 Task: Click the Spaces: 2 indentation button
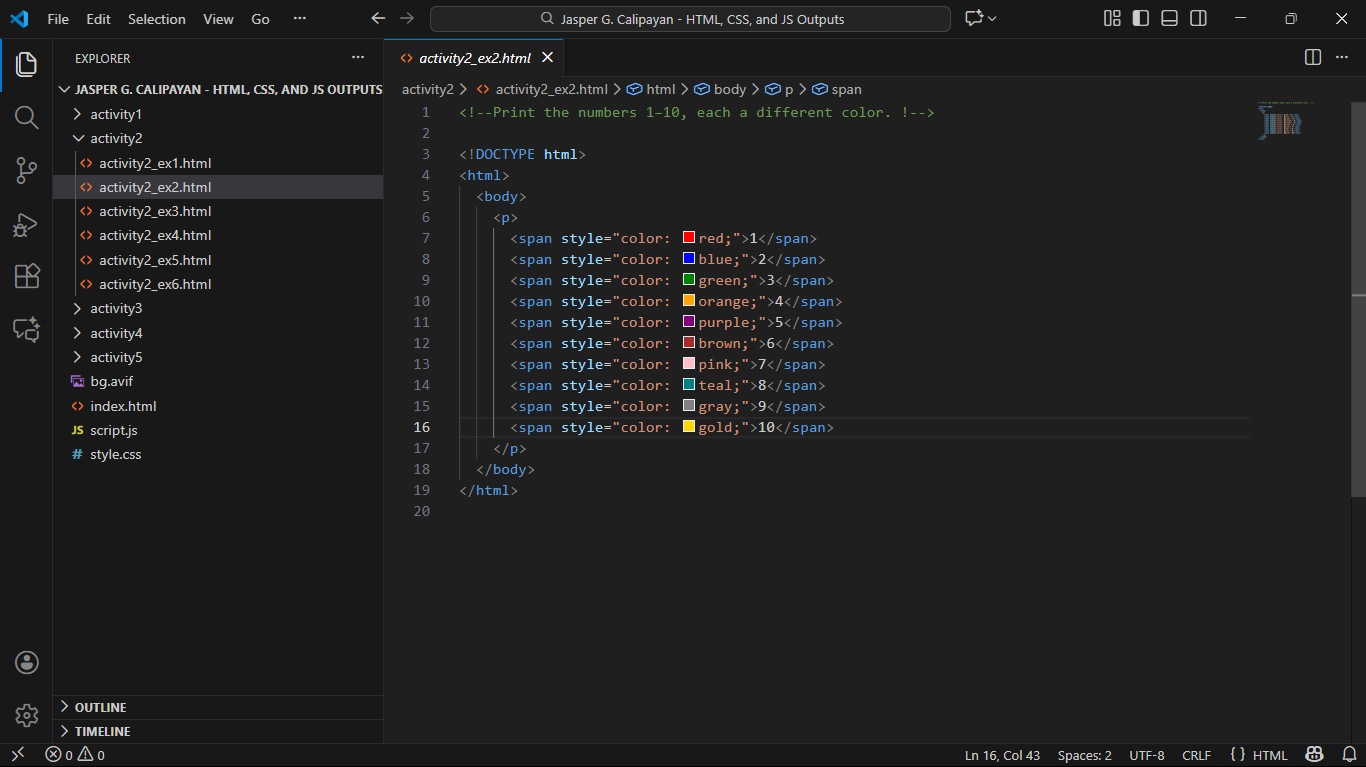pyautogui.click(x=1084, y=756)
